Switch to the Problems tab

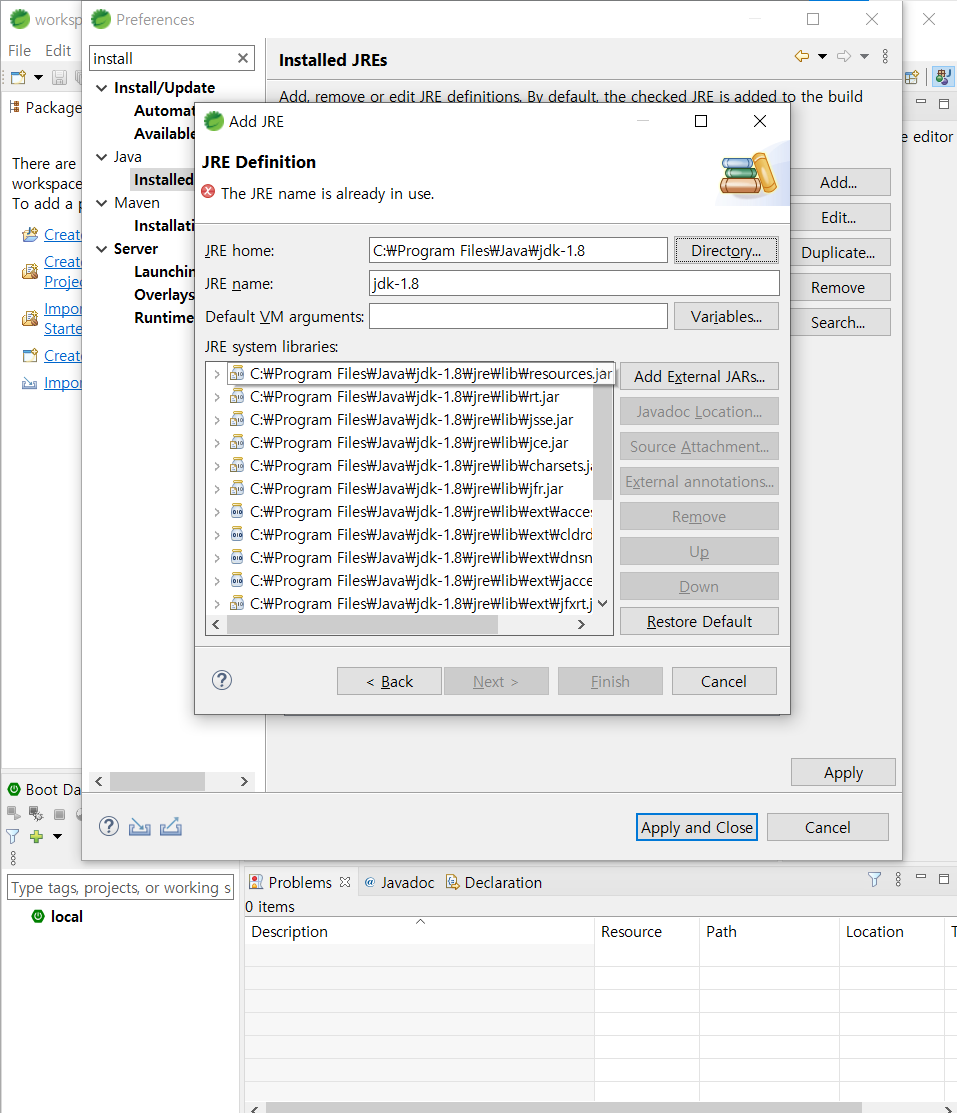[299, 882]
